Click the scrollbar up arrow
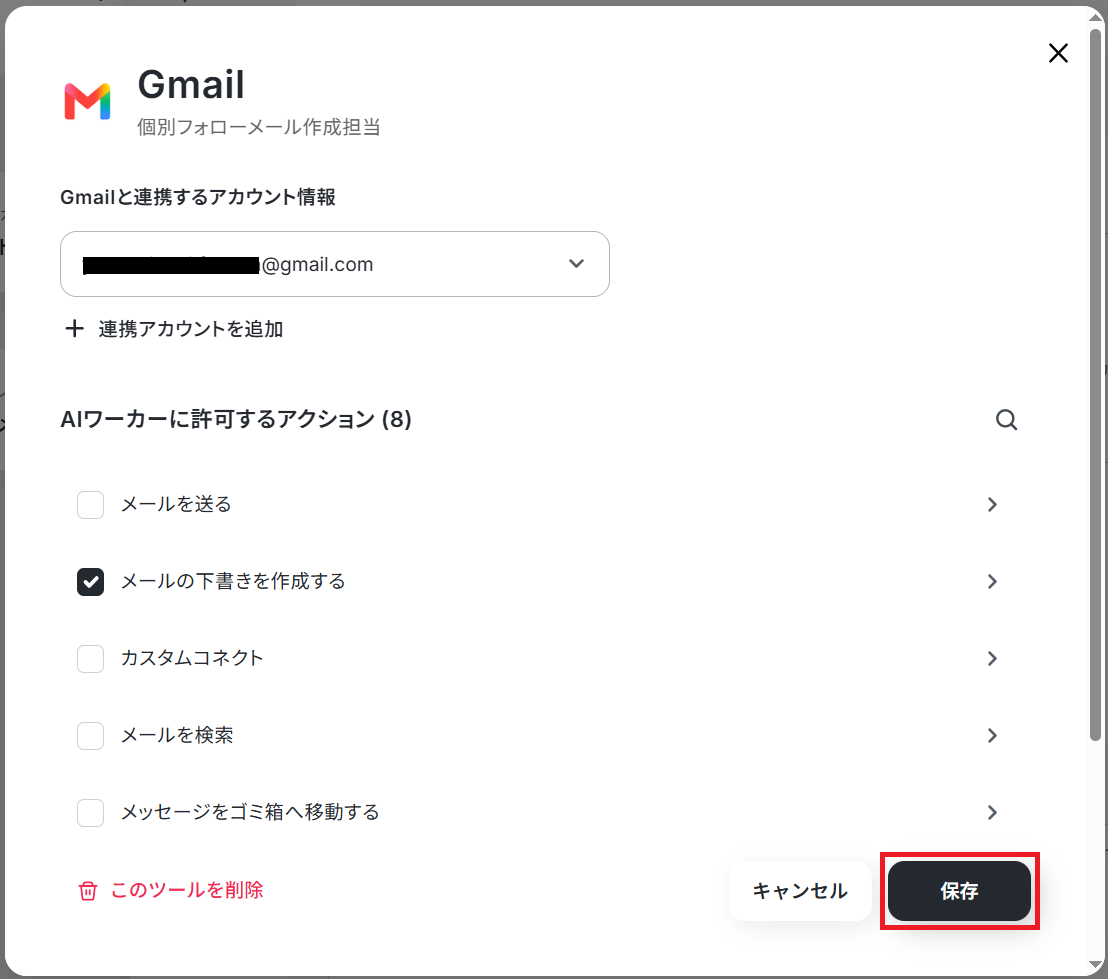The width and height of the screenshot is (1108, 979). tap(1095, 17)
